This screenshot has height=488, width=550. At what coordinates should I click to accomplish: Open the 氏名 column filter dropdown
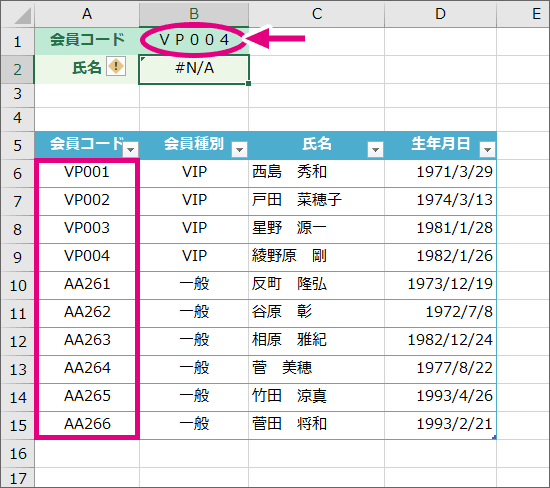(375, 149)
